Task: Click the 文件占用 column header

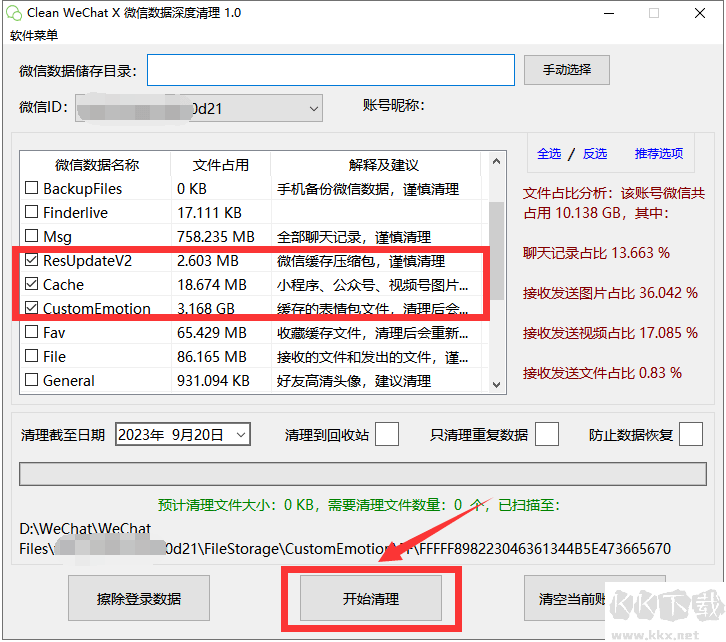Action: tap(221, 164)
